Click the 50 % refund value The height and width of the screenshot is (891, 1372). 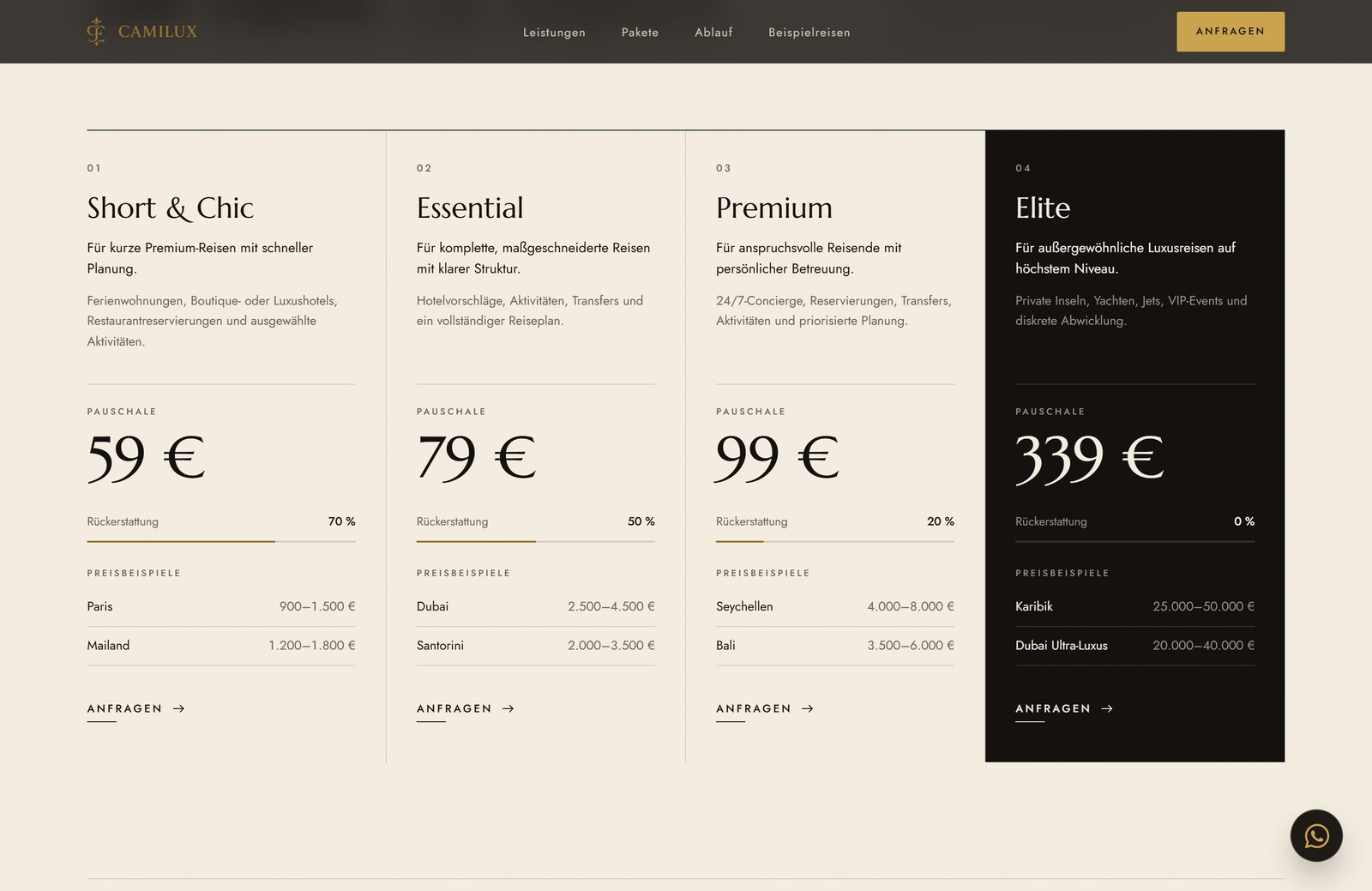coord(641,521)
